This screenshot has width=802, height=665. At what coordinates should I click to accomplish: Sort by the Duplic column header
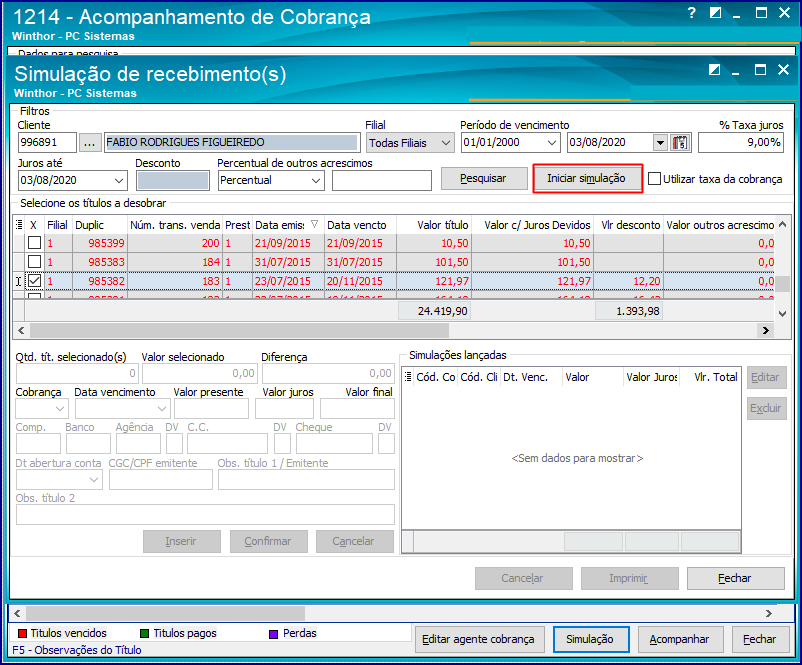(x=100, y=225)
